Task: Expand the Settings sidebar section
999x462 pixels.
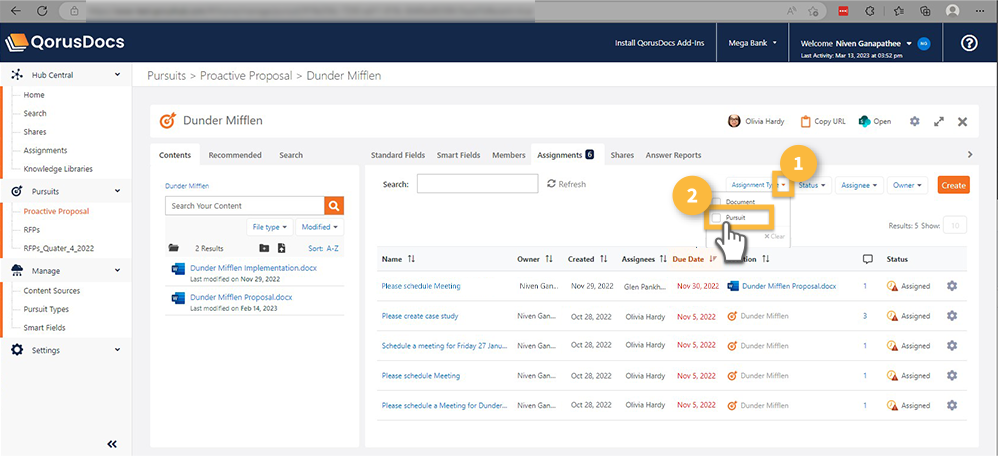Action: (118, 350)
